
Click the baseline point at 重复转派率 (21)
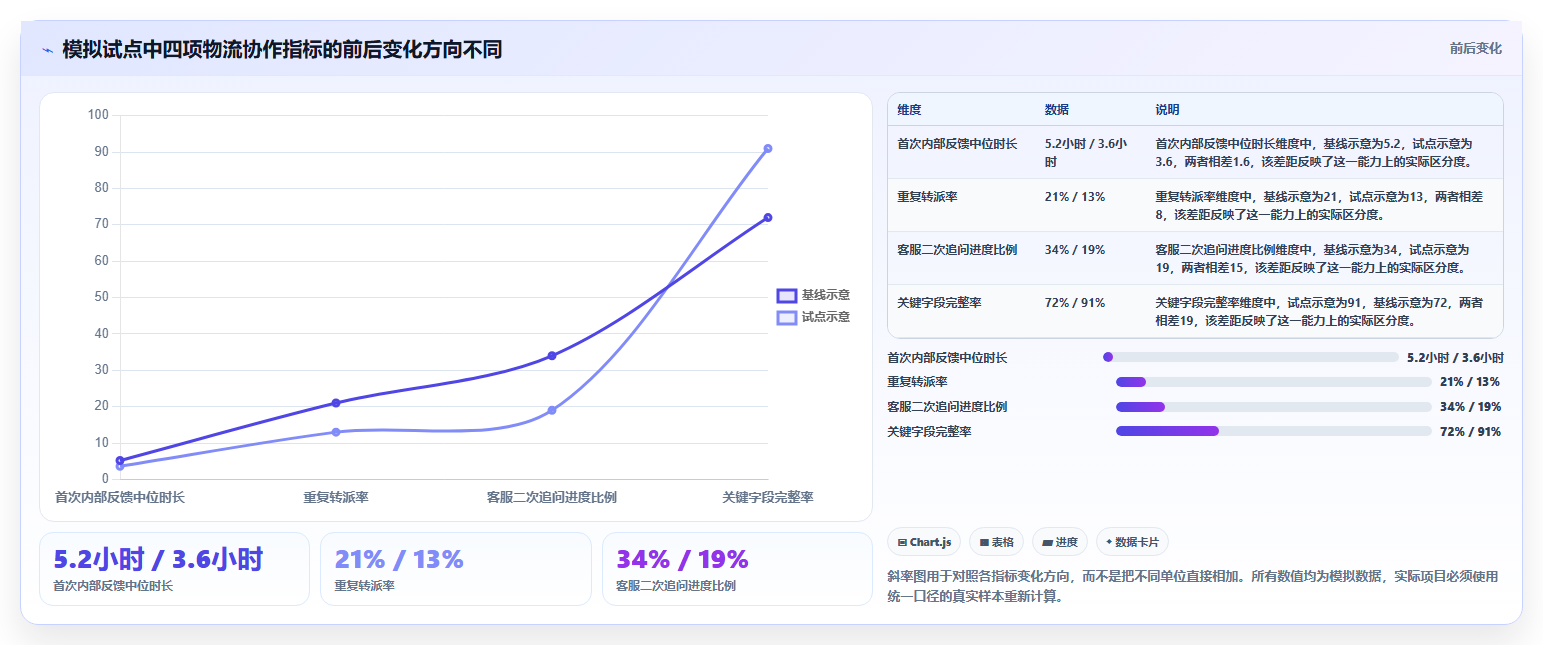coord(336,403)
